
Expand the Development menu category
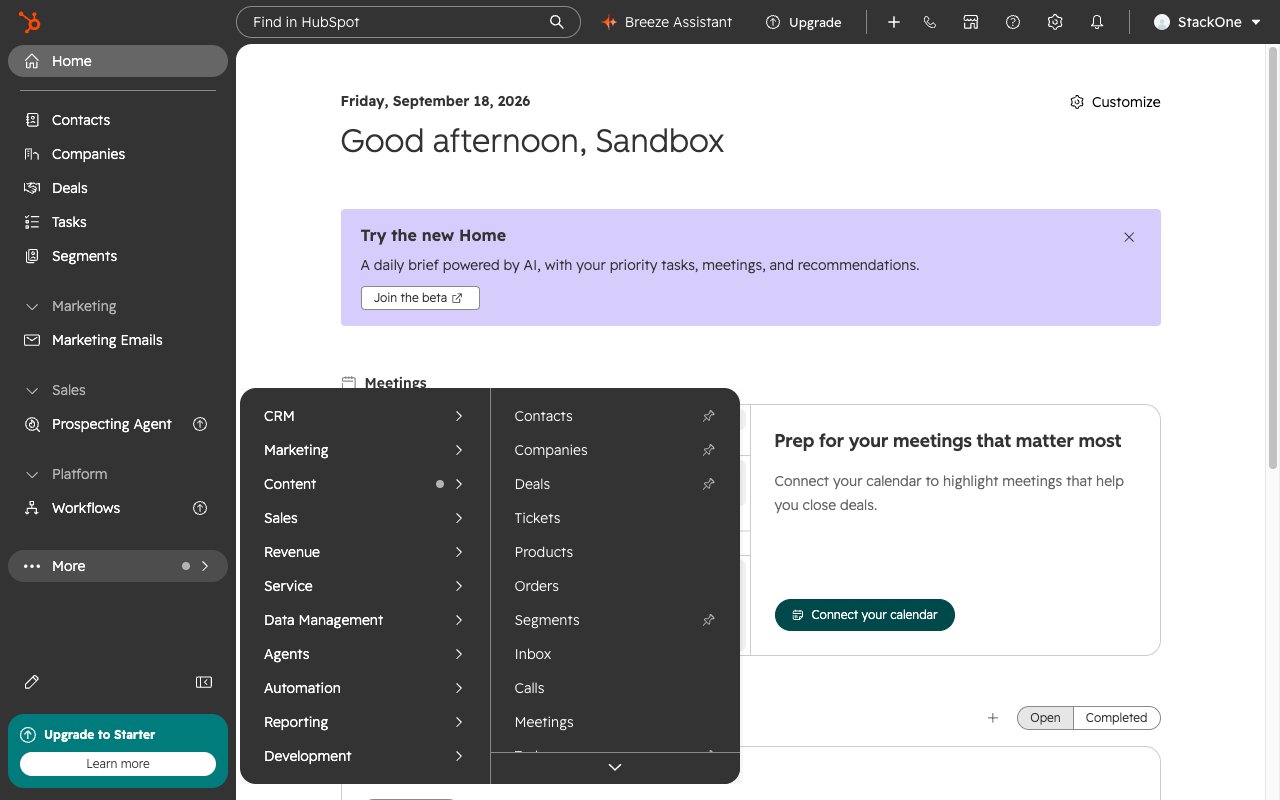pyautogui.click(x=364, y=756)
